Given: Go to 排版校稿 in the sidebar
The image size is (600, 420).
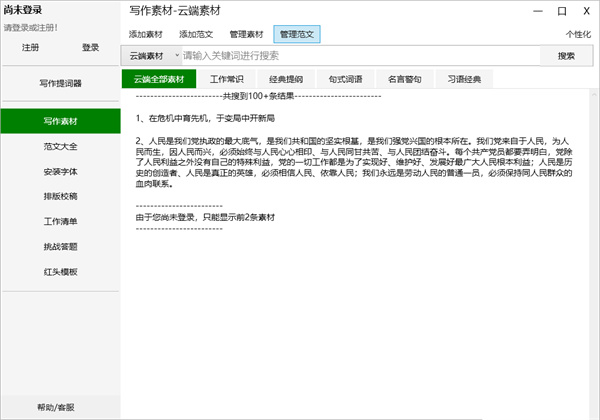Looking at the screenshot, I should tap(60, 196).
